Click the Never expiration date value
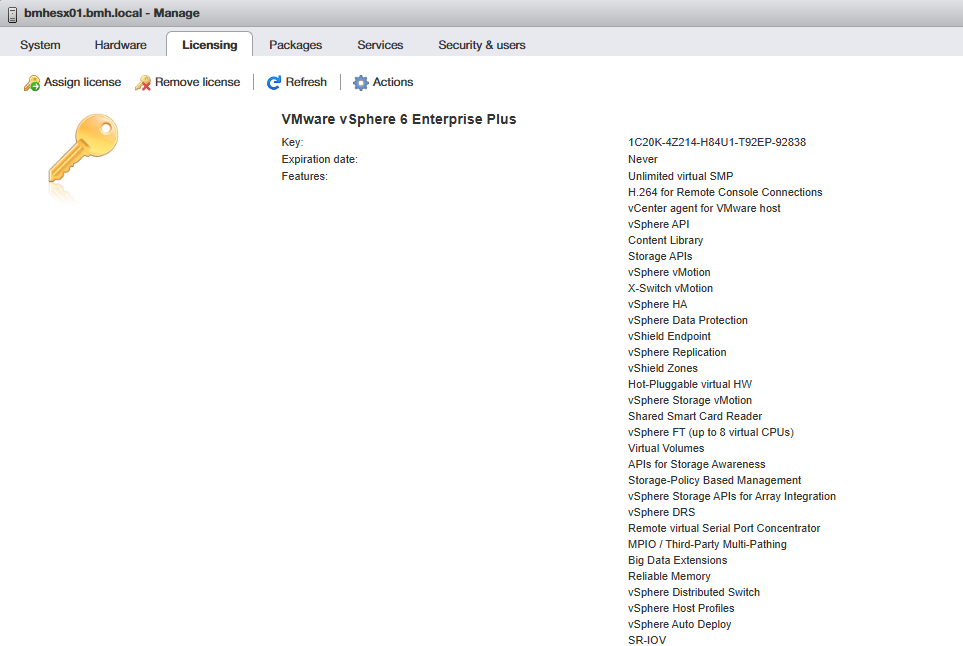The image size is (963, 646). [643, 159]
